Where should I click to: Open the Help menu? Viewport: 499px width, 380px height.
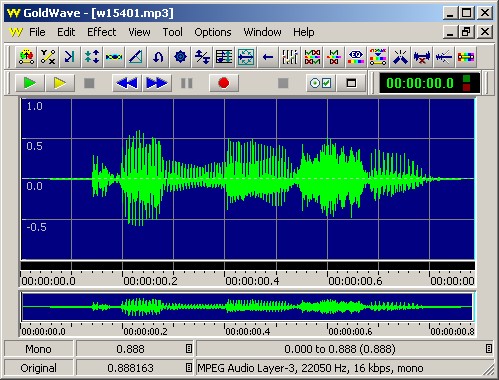pyautogui.click(x=304, y=32)
